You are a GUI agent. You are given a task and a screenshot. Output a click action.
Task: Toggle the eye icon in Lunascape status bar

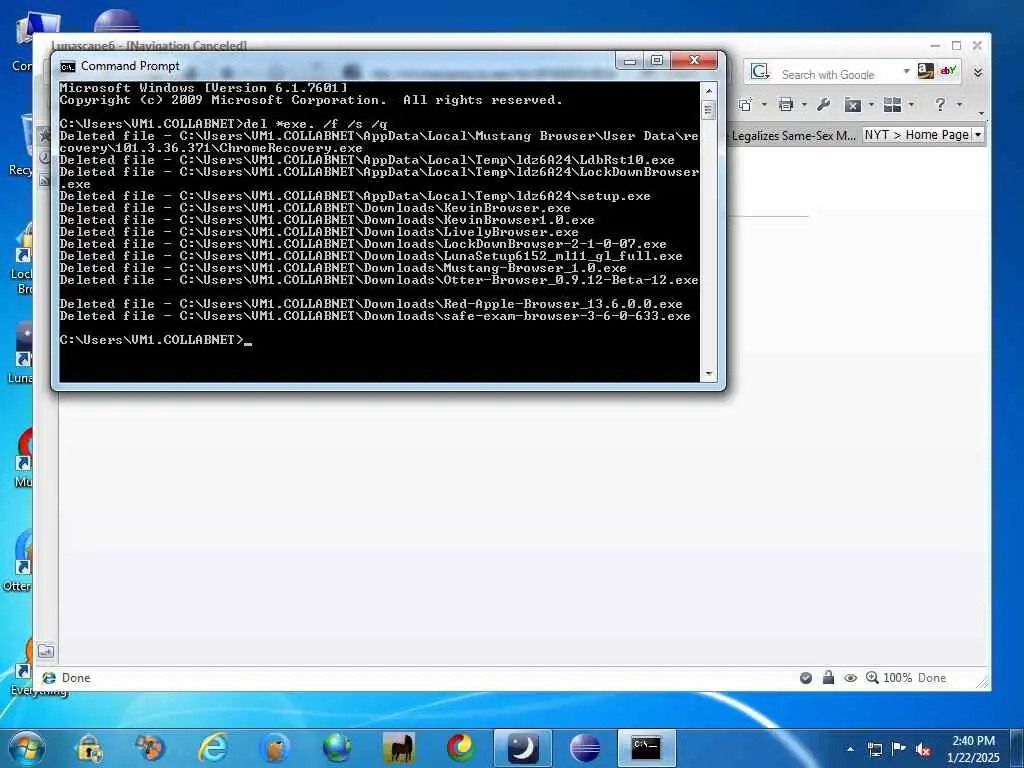pyautogui.click(x=850, y=678)
